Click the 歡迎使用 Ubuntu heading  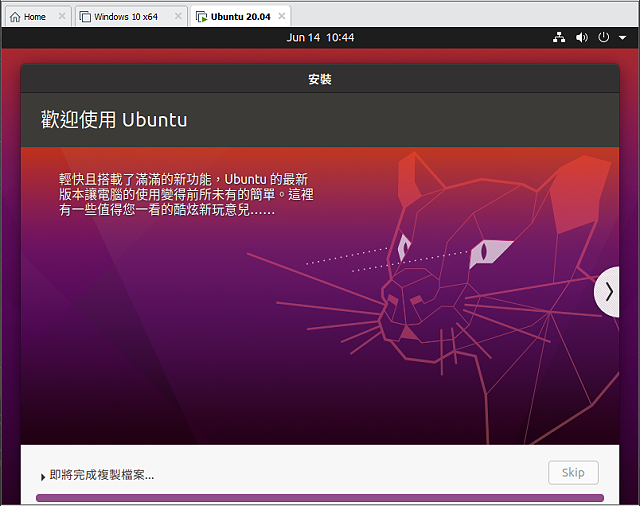pyautogui.click(x=114, y=120)
